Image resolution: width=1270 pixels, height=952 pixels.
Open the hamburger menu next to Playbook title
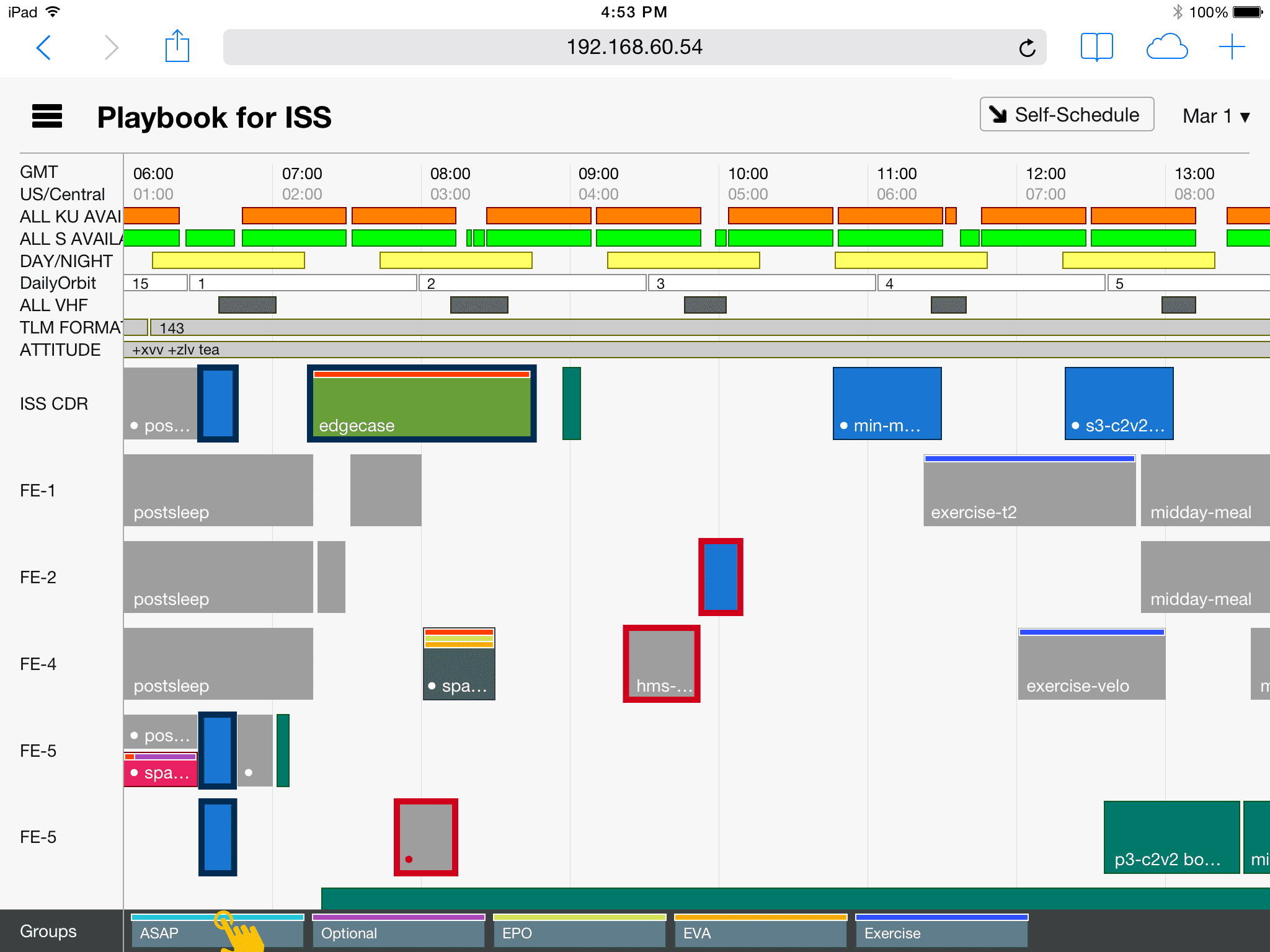(47, 116)
